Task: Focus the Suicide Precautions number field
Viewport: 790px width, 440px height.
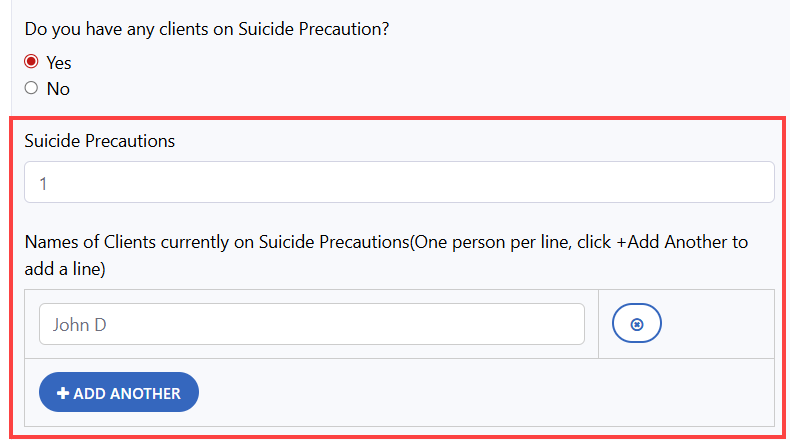Action: (399, 182)
